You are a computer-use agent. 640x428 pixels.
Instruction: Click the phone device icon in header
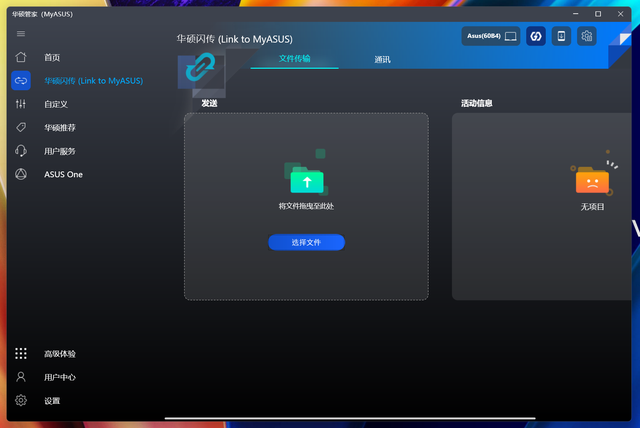(561, 36)
